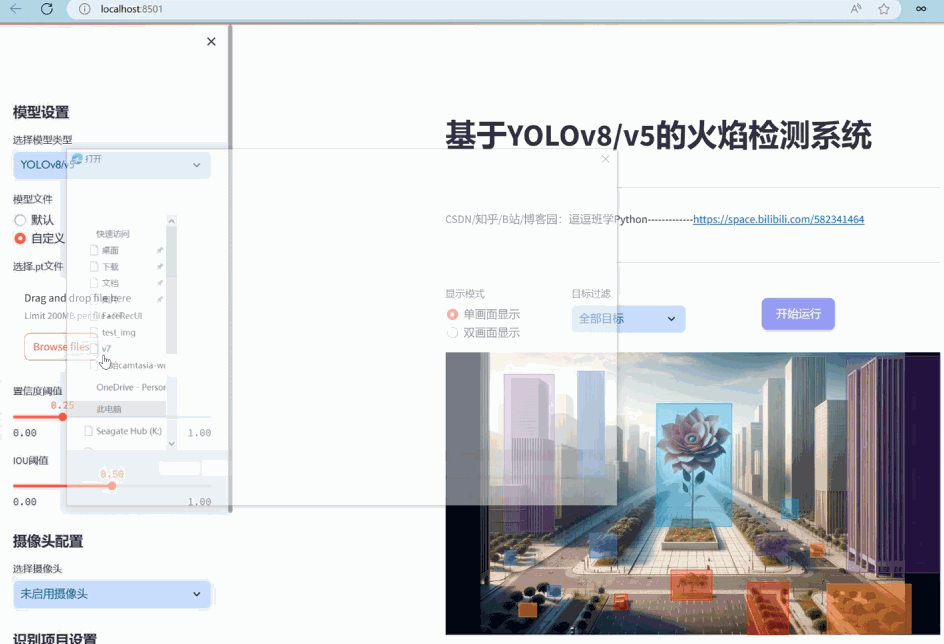
Task: Open the test_img folder entry
Action: (x=113, y=332)
